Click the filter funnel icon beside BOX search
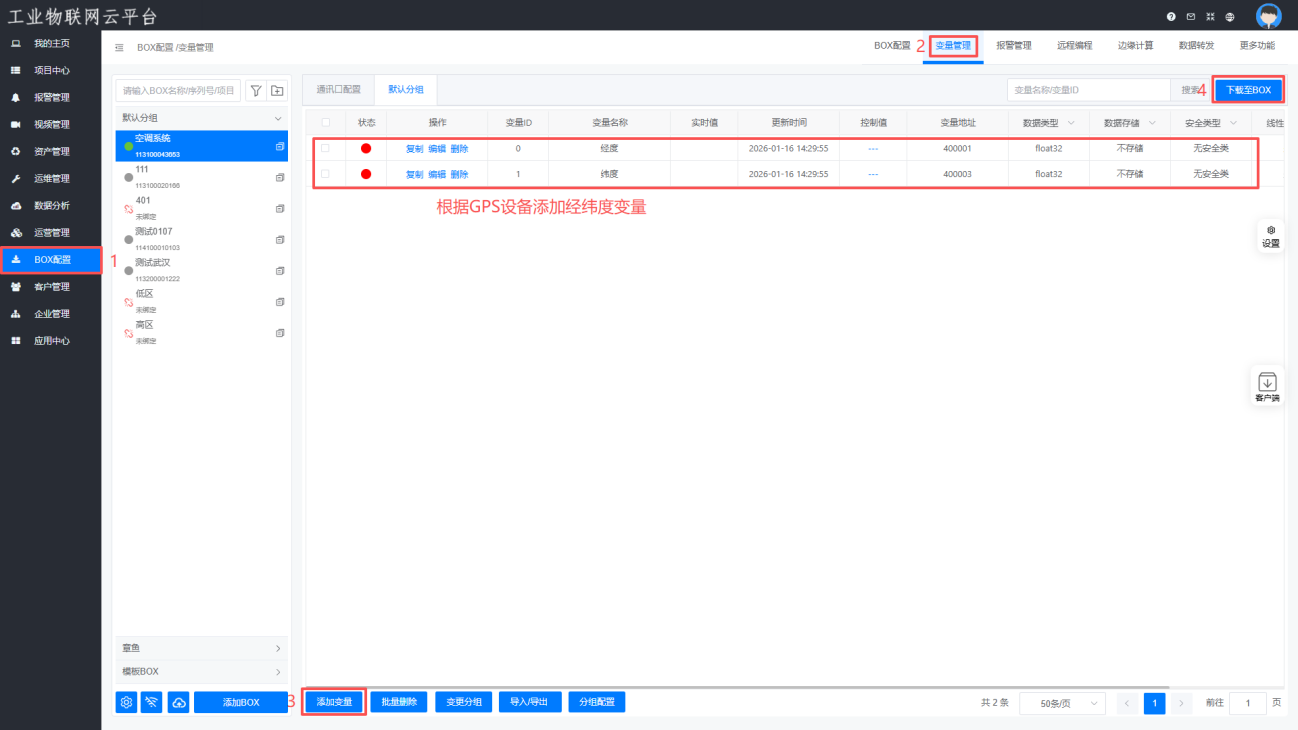1298x730 pixels. (x=256, y=91)
